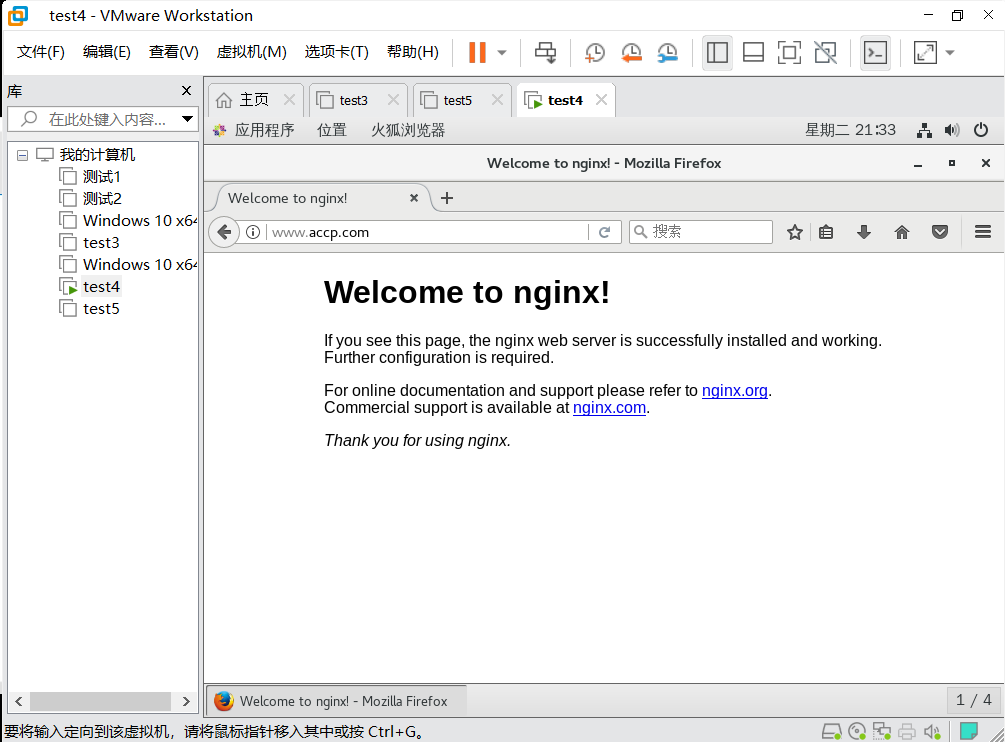Click 火狐浏览器 in the guest top bar

click(x=408, y=131)
